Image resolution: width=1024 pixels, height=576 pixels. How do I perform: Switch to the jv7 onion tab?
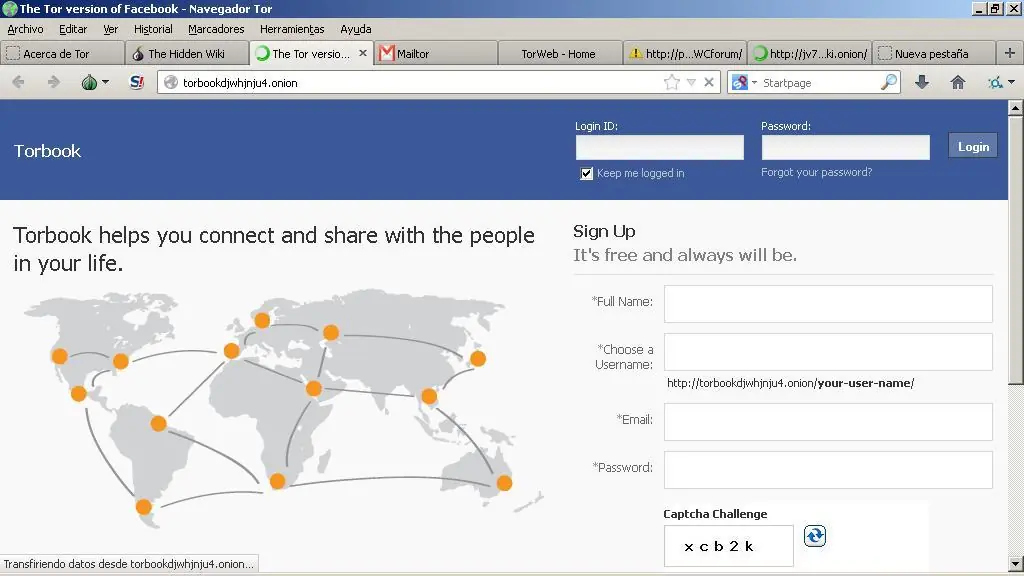point(809,54)
